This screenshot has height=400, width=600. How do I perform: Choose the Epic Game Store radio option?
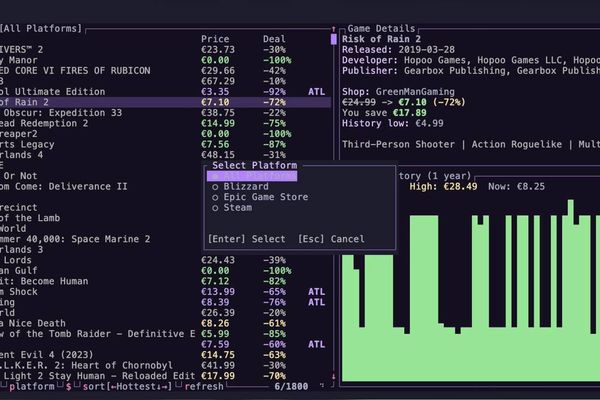point(260,197)
